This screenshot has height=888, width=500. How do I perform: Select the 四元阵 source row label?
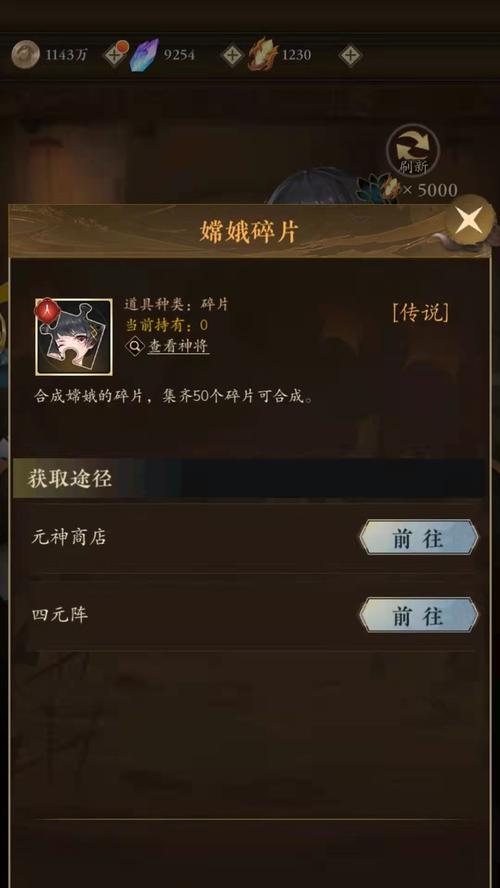[59, 614]
